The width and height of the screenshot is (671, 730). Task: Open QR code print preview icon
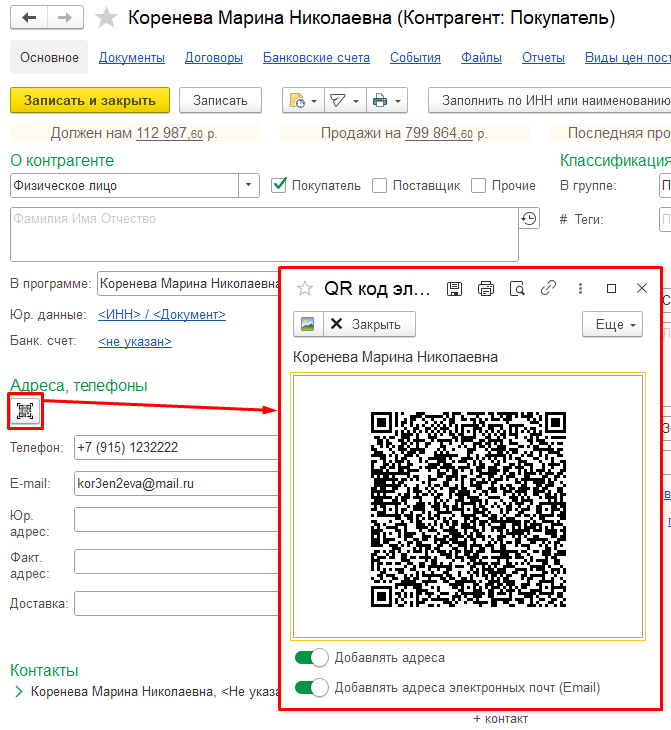[517, 289]
